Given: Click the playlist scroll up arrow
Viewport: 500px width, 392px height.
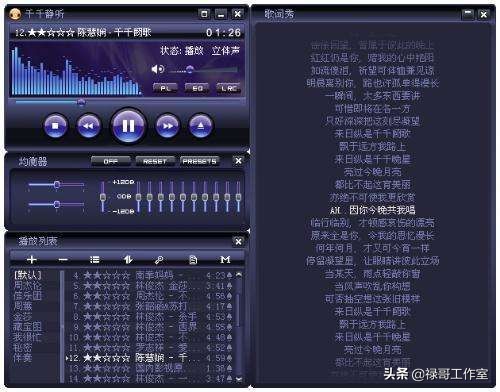Looking at the screenshot, I should 239,274.
